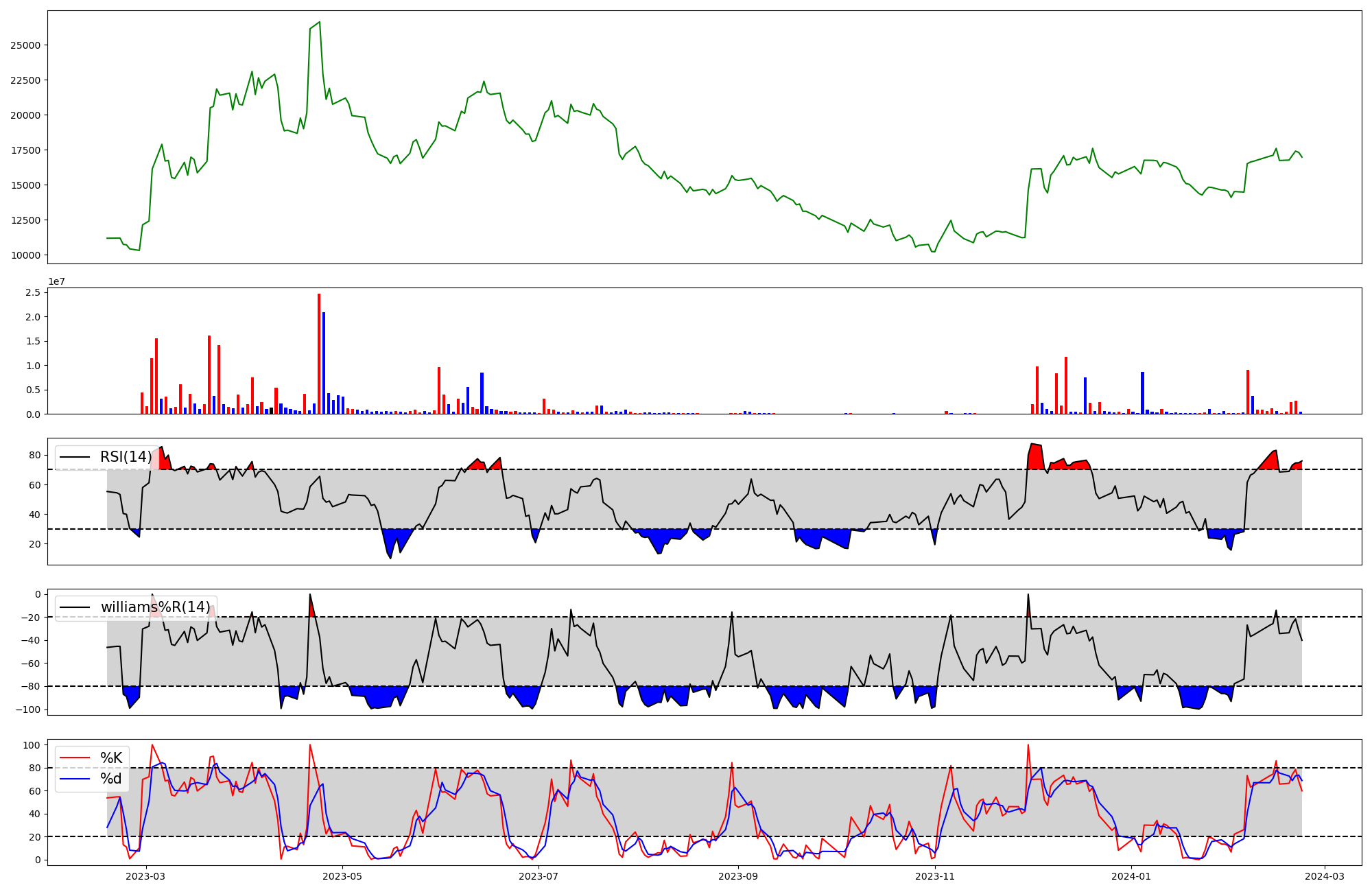Click the %K legend entry
Viewport: 1372px width, 892px height.
pos(111,758)
